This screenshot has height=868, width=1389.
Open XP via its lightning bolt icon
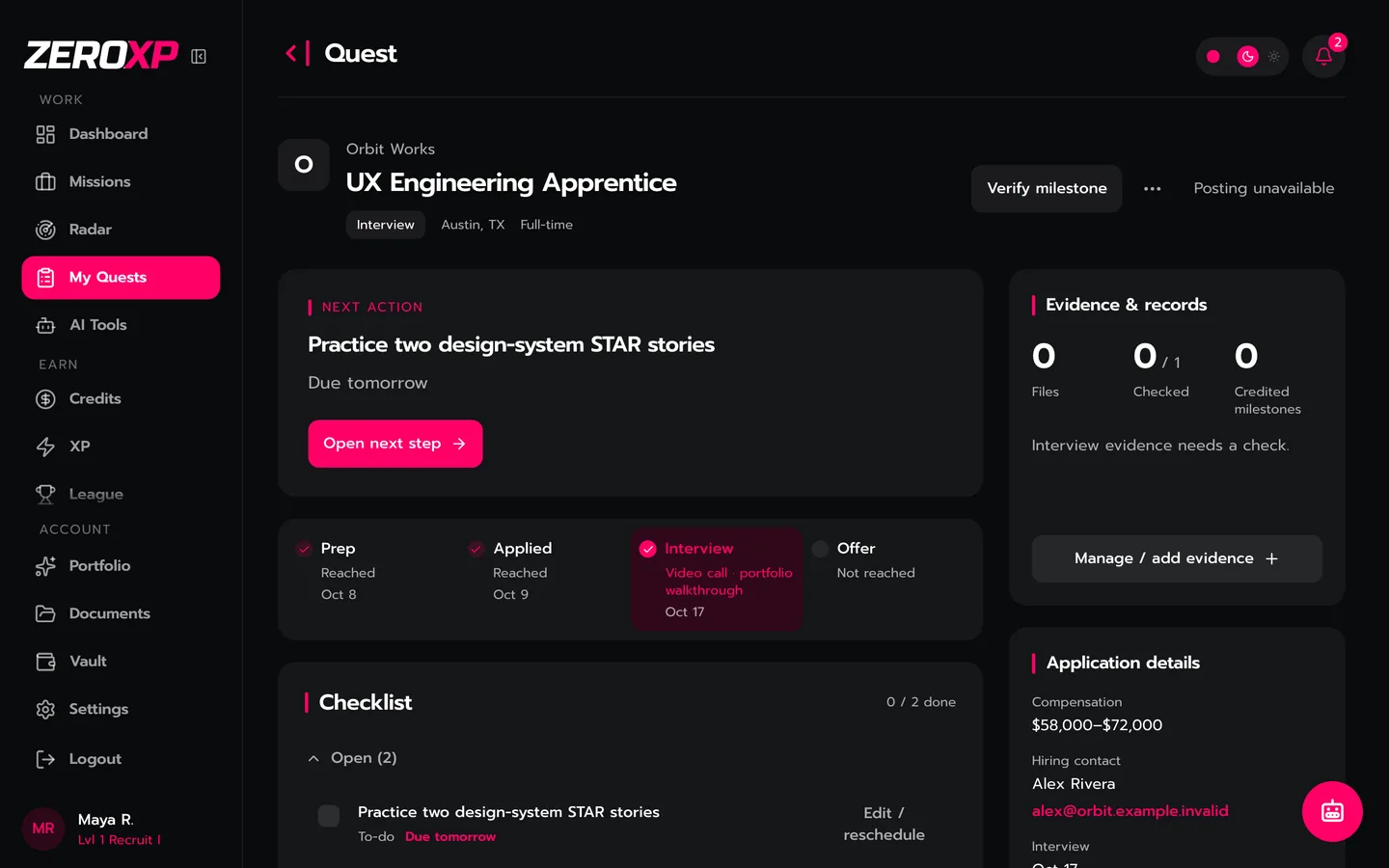pos(45,447)
